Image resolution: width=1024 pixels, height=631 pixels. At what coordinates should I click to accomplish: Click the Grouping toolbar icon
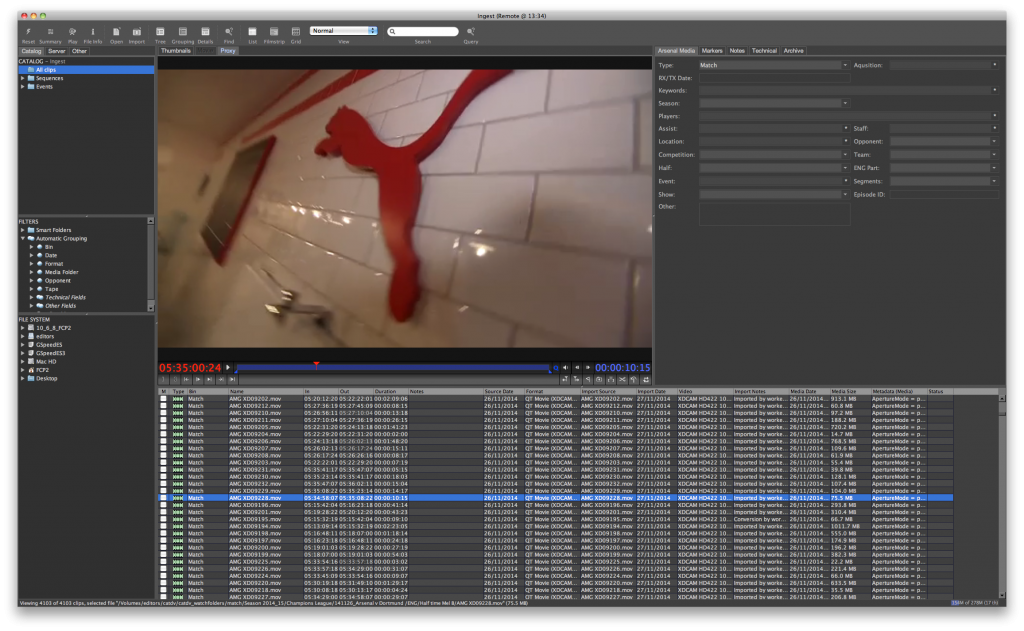click(x=183, y=32)
